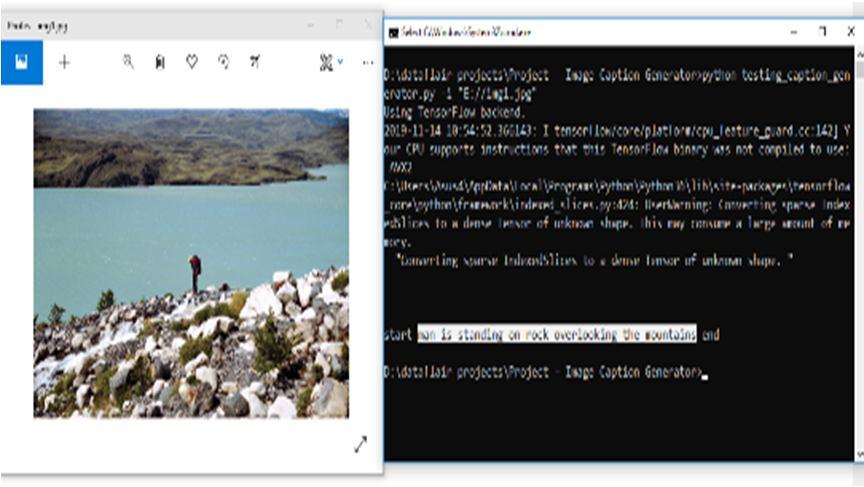Click the lake photo in Photos viewer
The height and width of the screenshot is (487, 864).
pos(191,263)
